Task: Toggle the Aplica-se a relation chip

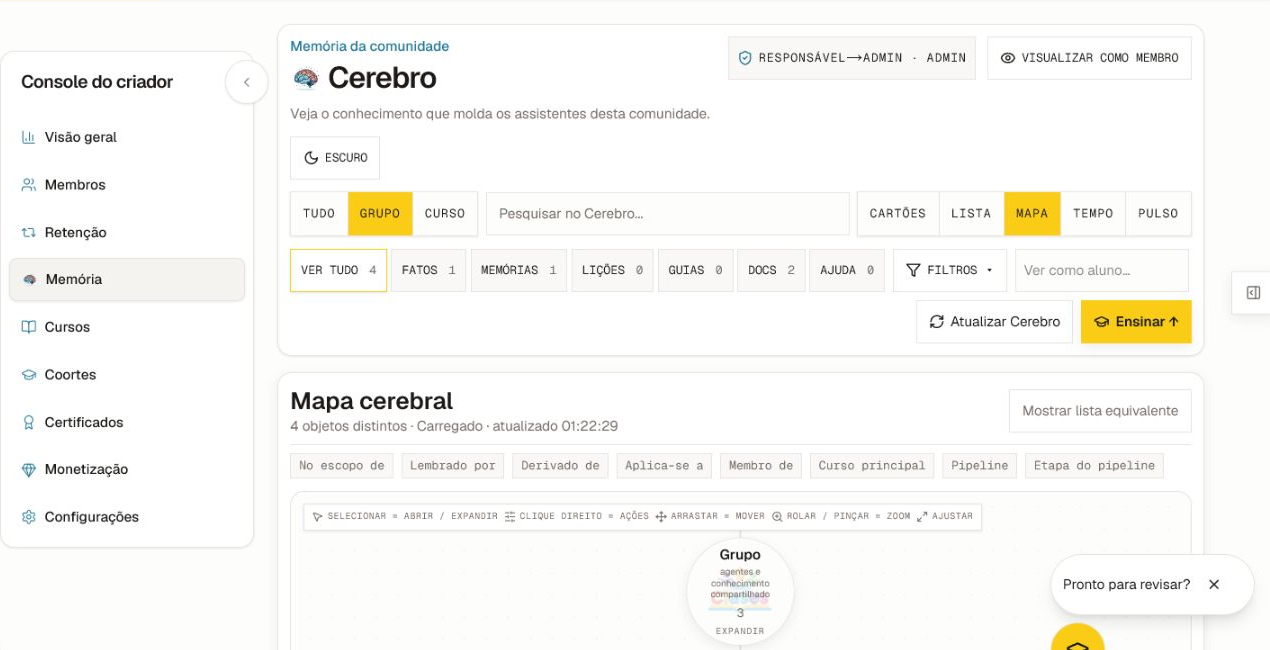Action: (x=664, y=466)
